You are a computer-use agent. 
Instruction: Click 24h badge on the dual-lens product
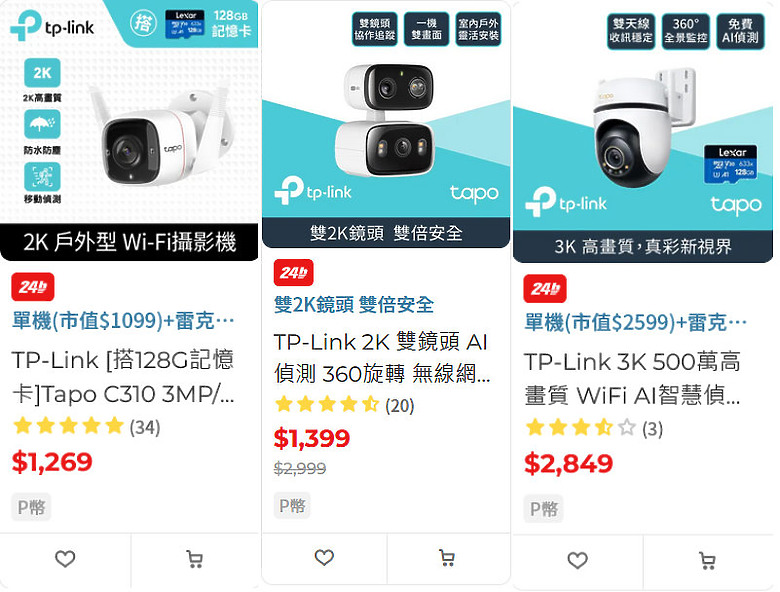tap(293, 273)
